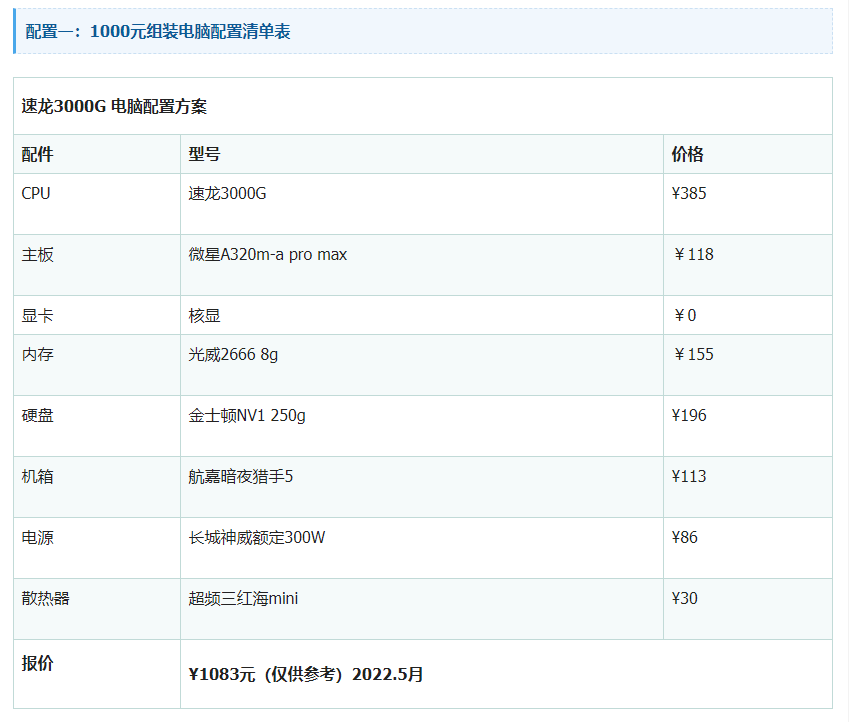
Task: Select 微星A320m-a pro max motherboard text
Action: [x=268, y=254]
